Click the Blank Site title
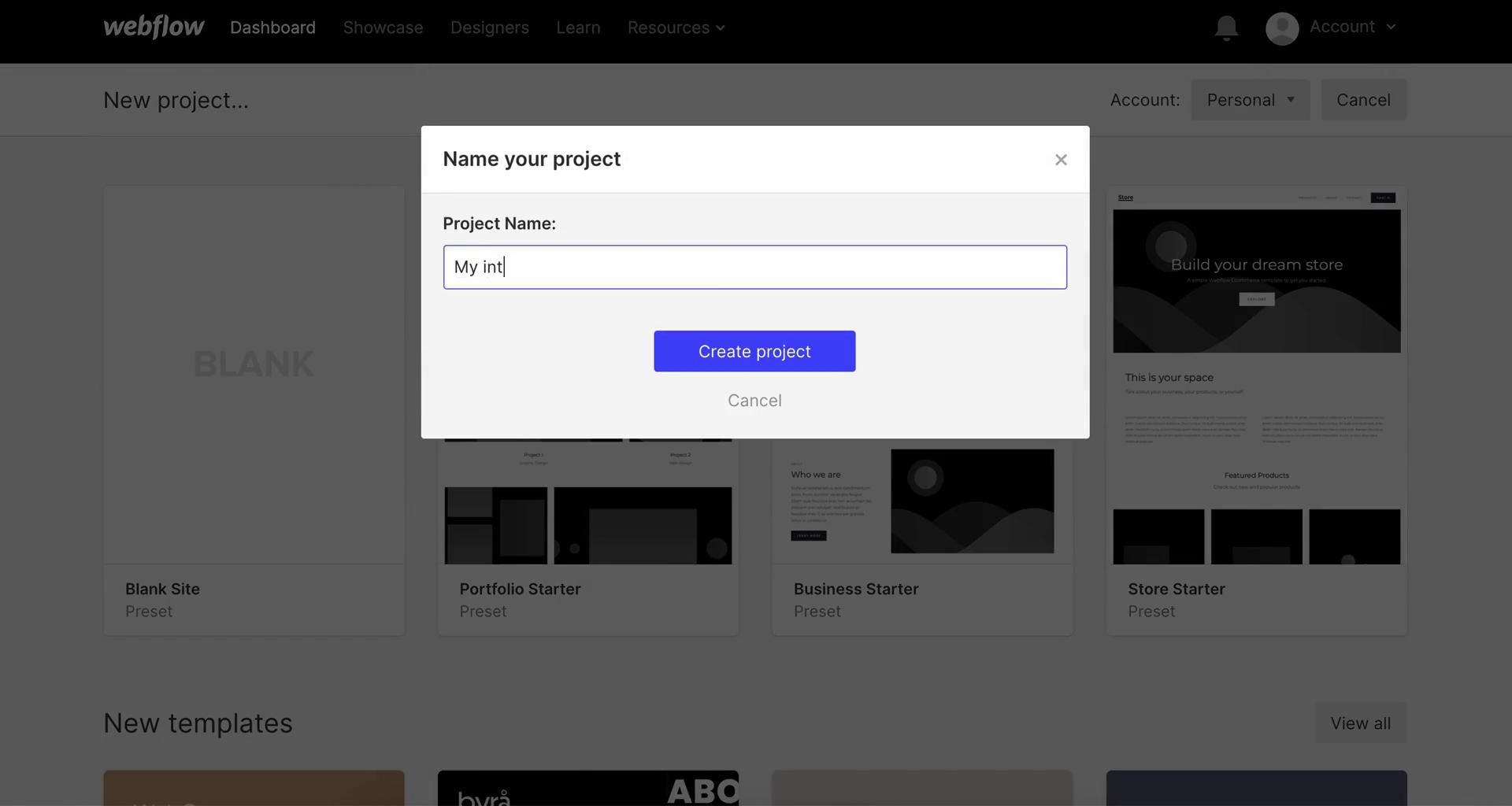Image resolution: width=1512 pixels, height=806 pixels. 162,589
